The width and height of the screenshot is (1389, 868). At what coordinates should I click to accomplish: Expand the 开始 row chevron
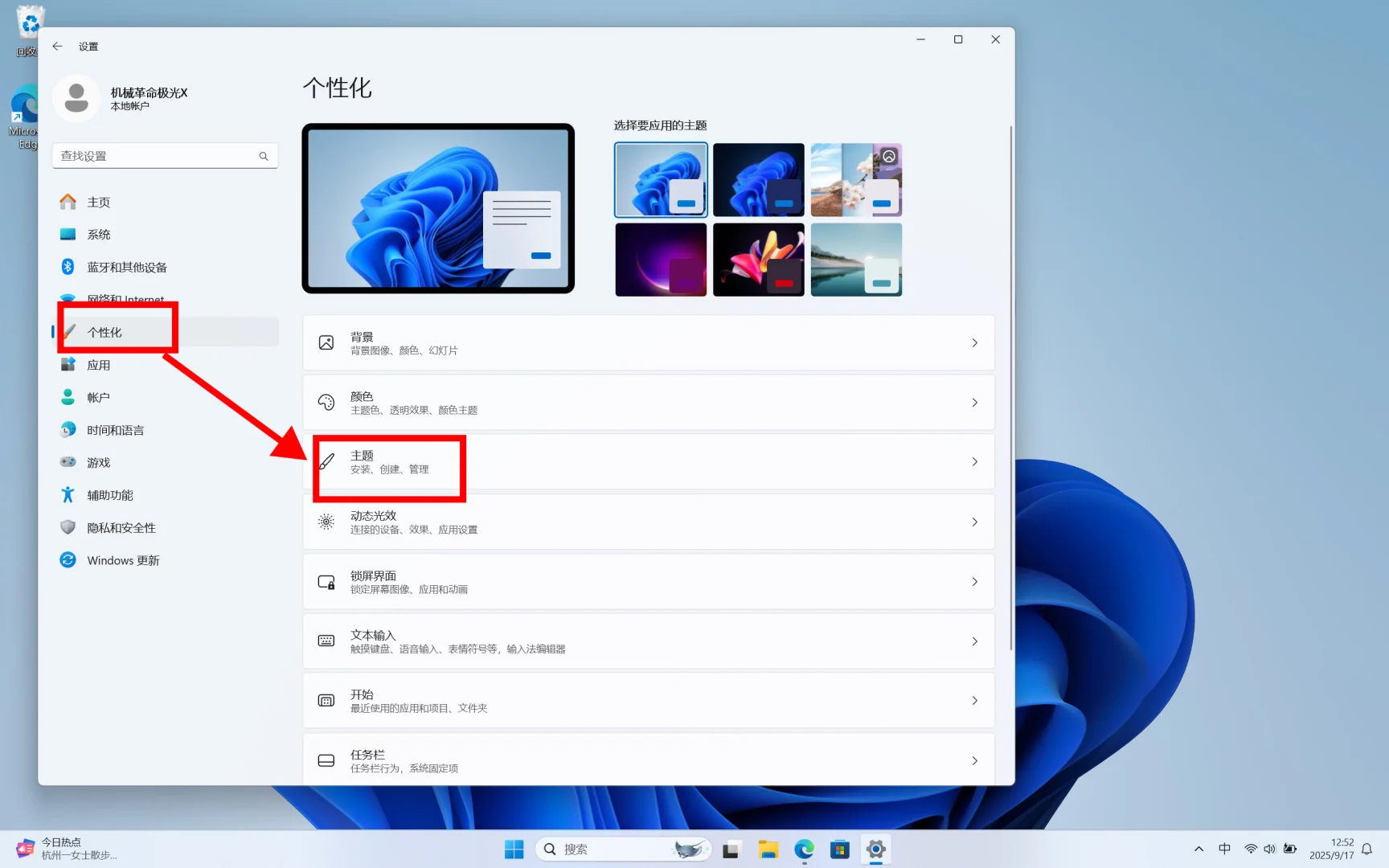974,701
